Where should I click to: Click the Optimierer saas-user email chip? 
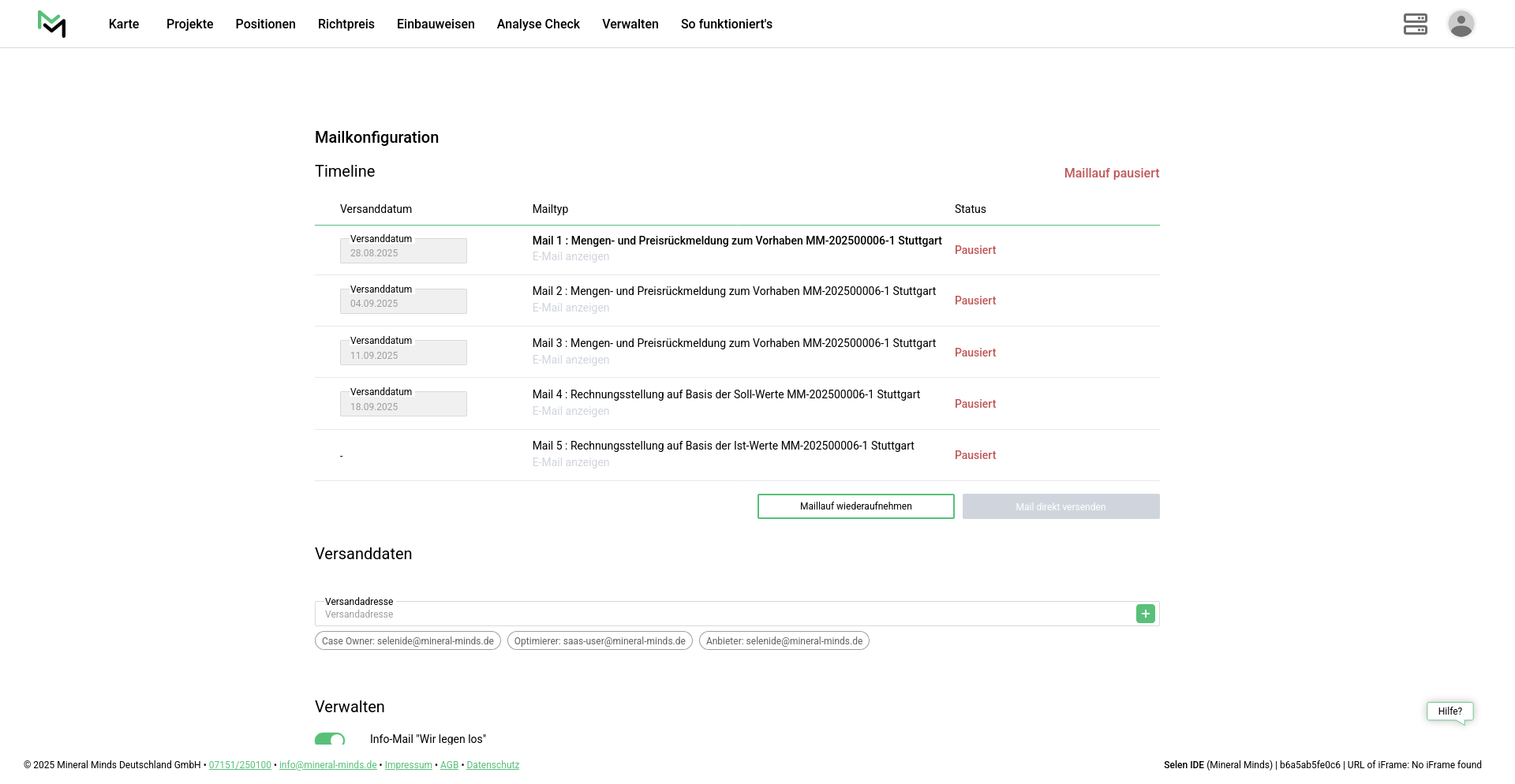pos(600,641)
